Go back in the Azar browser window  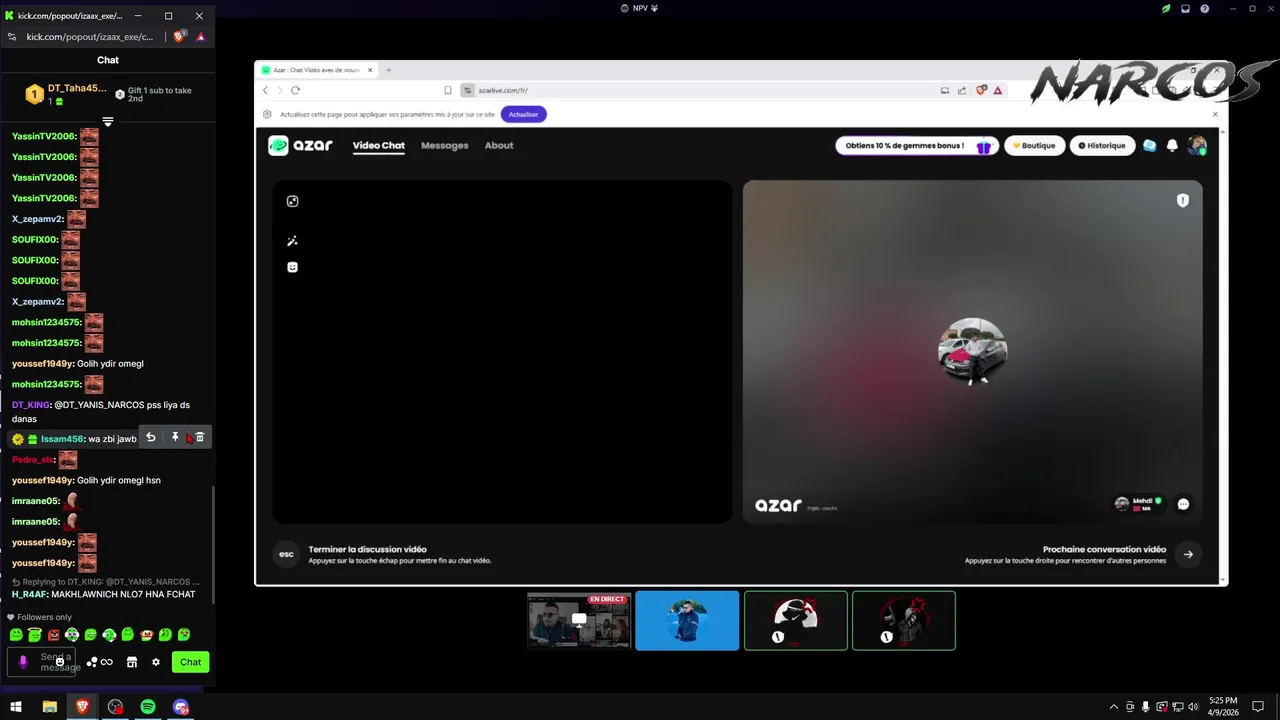point(265,90)
